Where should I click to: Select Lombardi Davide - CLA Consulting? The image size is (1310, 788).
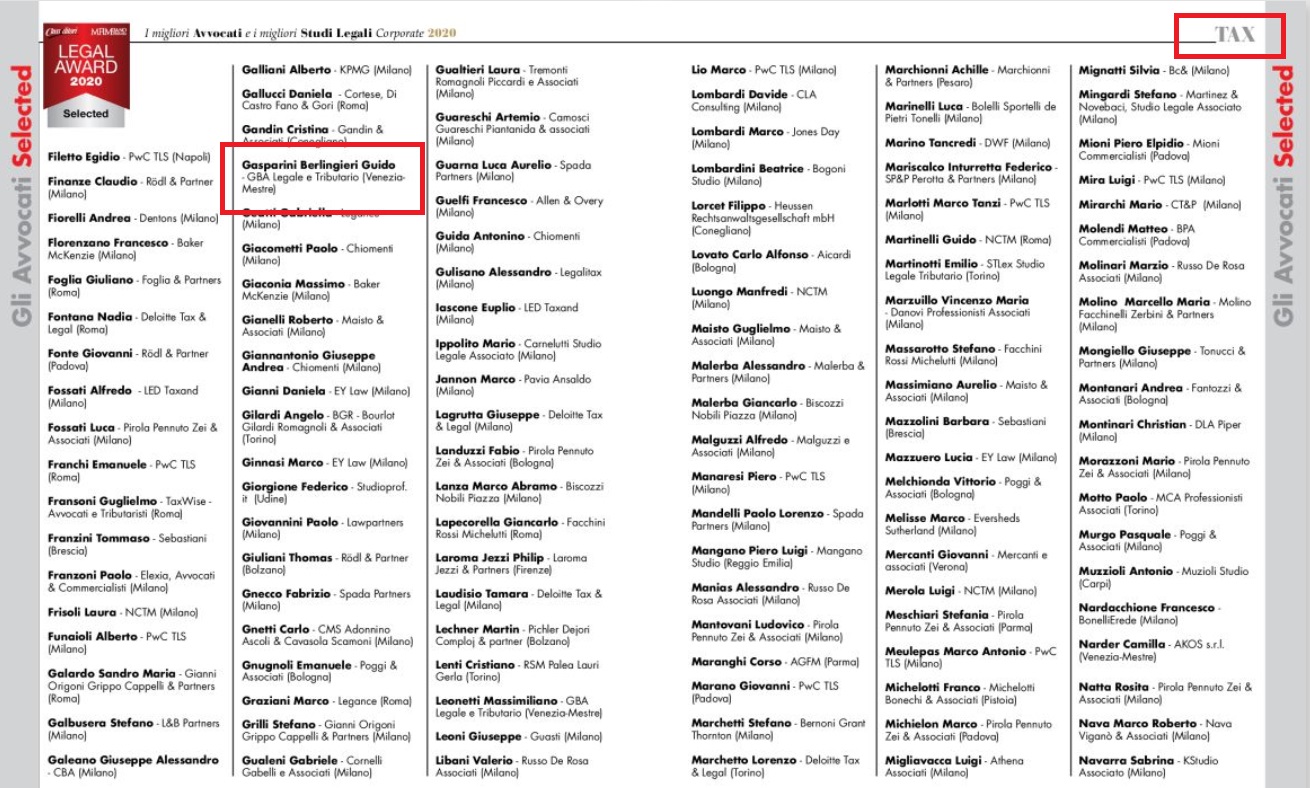pyautogui.click(x=755, y=100)
